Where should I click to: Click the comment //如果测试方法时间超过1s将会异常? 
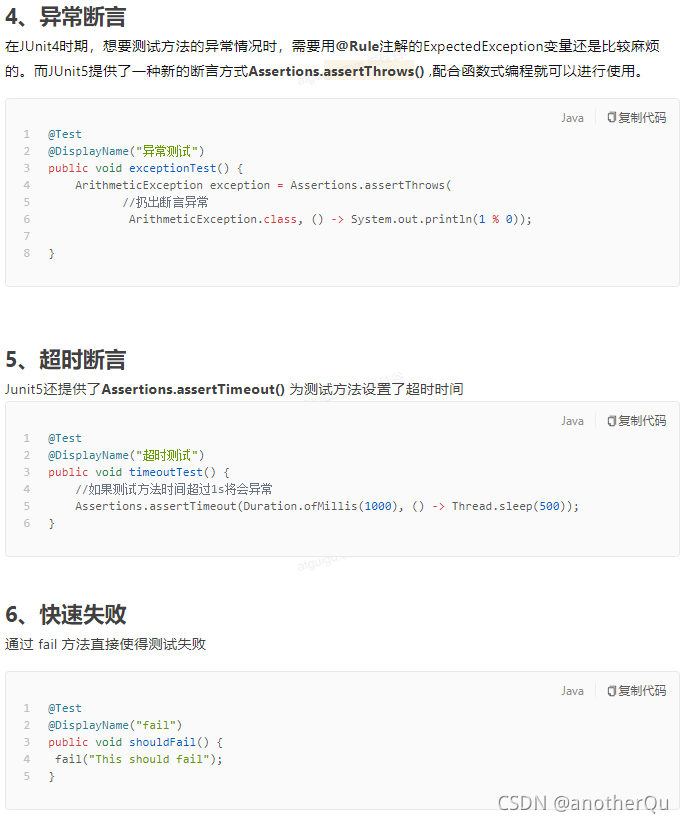click(x=174, y=489)
